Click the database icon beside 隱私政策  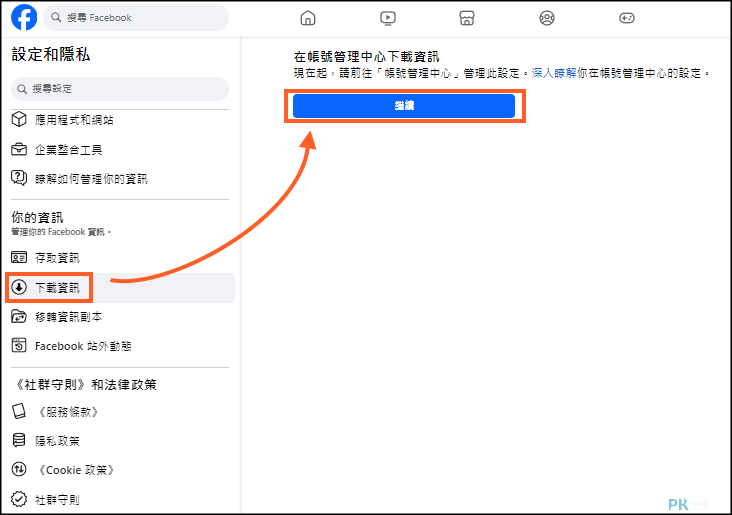pos(19,440)
